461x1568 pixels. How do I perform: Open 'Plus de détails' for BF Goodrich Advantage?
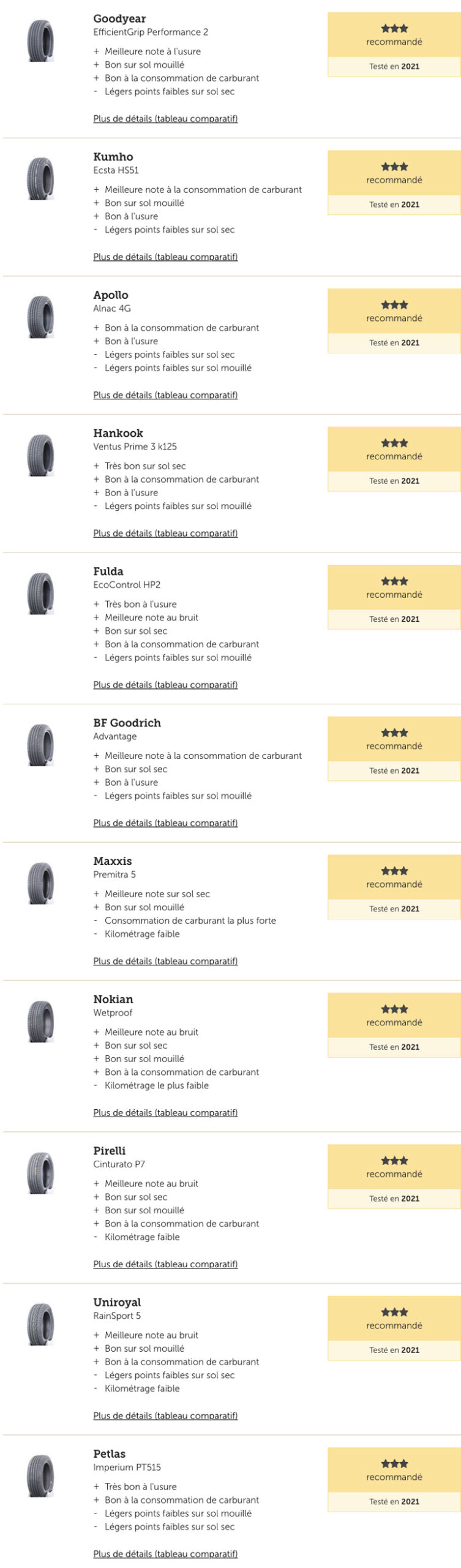click(165, 823)
